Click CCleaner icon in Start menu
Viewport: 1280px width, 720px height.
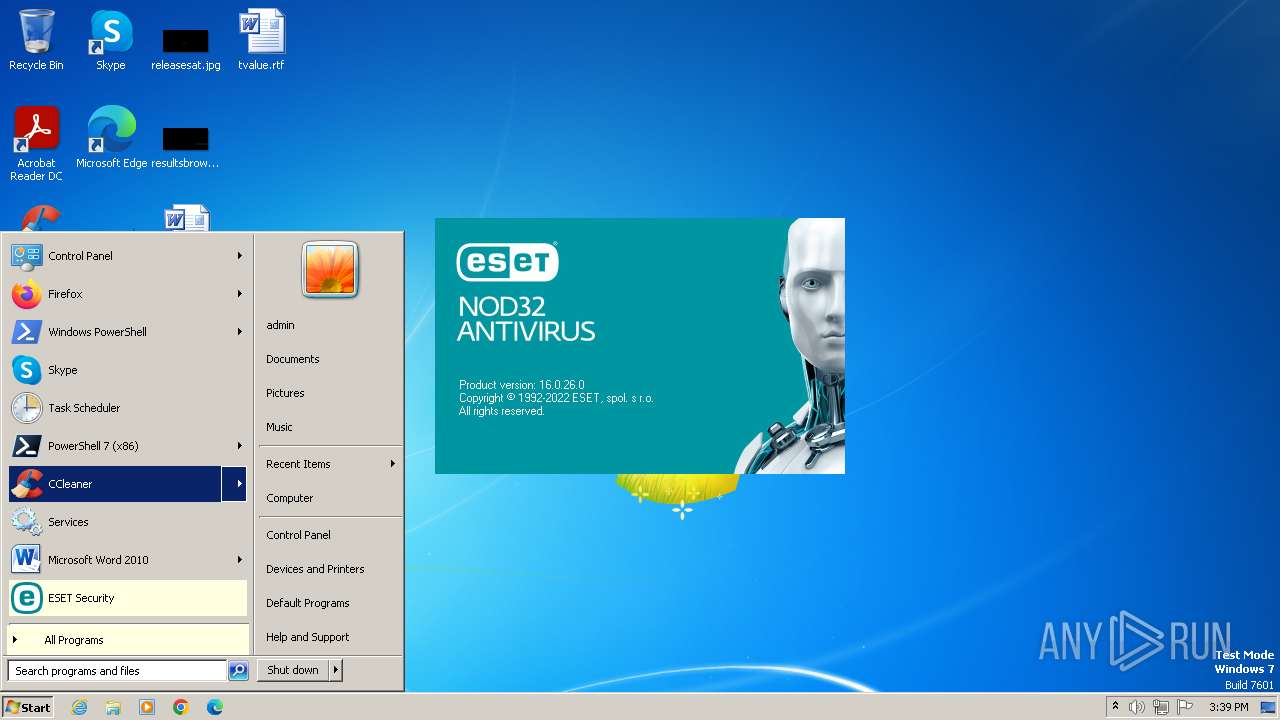tap(26, 484)
